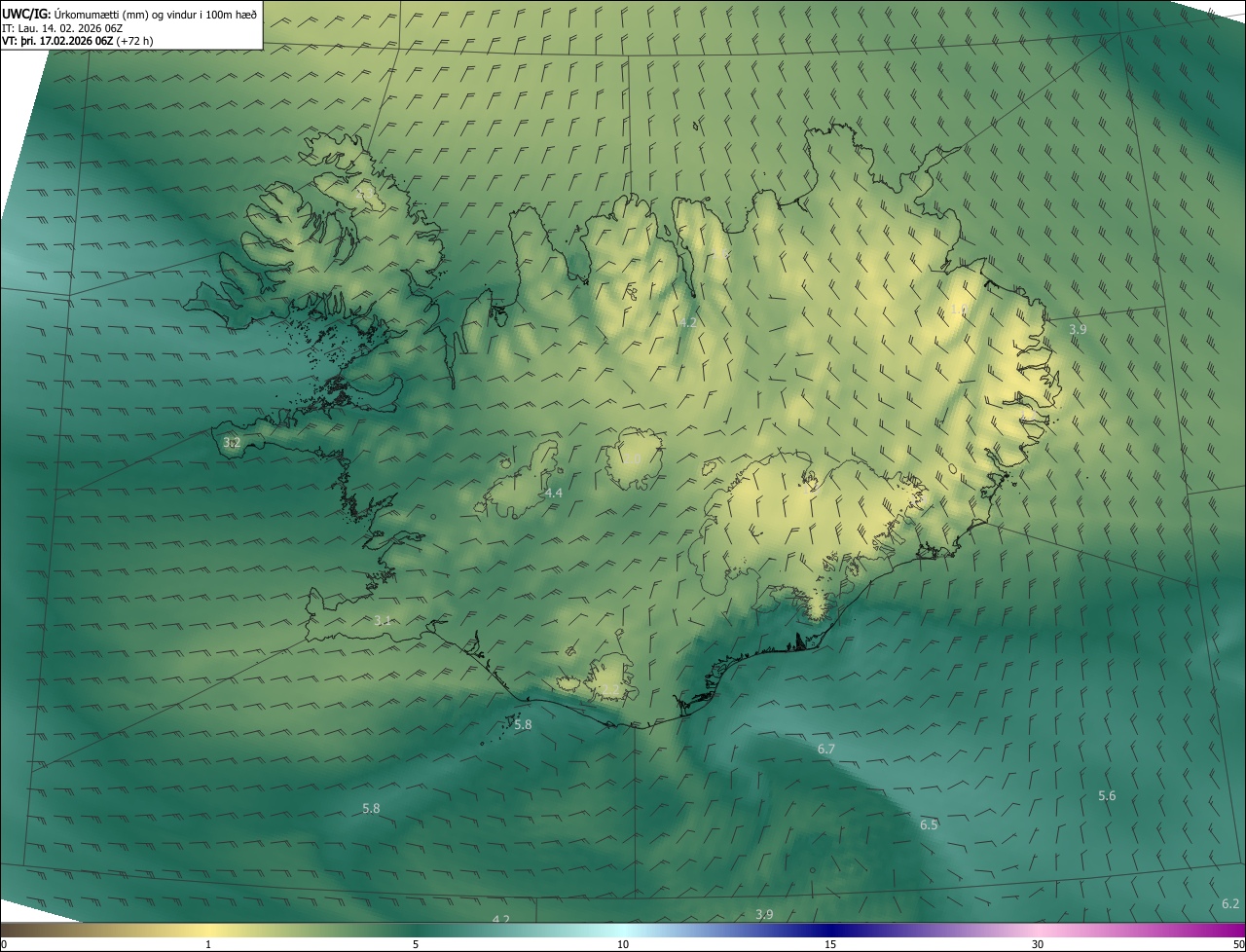This screenshot has height=952, width=1246.
Task: Click the 3.2 value label on the map
Action: pos(232,443)
